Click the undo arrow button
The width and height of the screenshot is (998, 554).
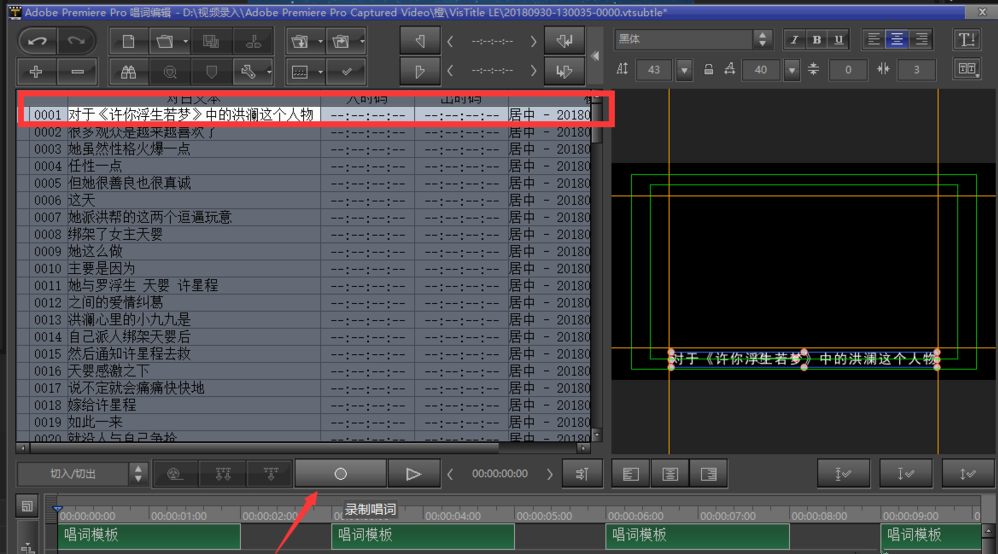(37, 42)
